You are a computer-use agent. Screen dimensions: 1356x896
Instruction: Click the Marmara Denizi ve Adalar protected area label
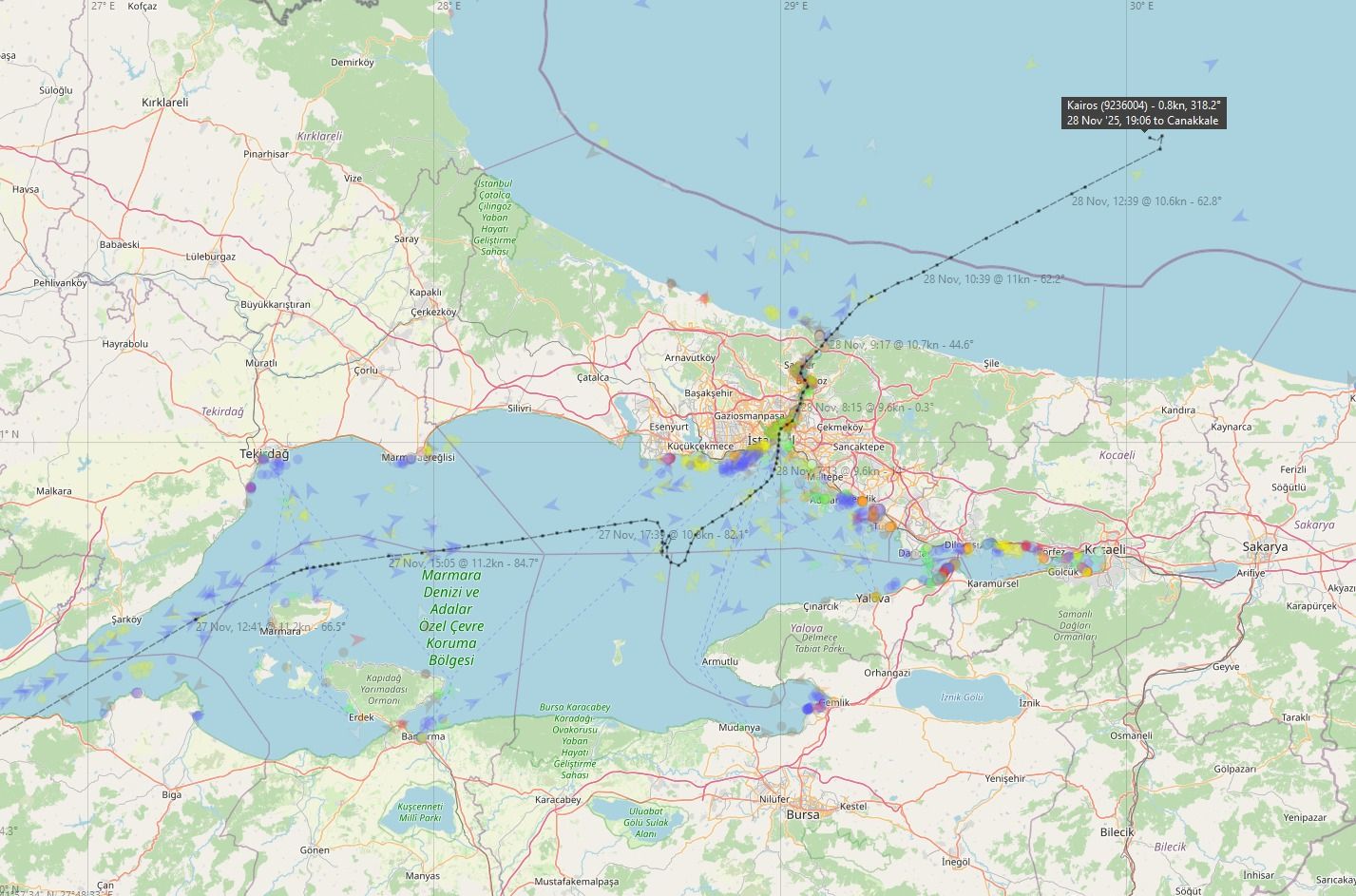[451, 618]
